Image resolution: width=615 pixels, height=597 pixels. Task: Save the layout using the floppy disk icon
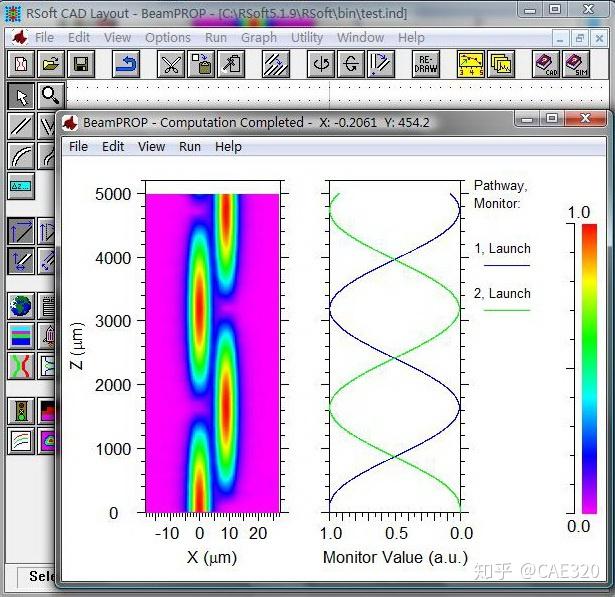click(x=81, y=64)
